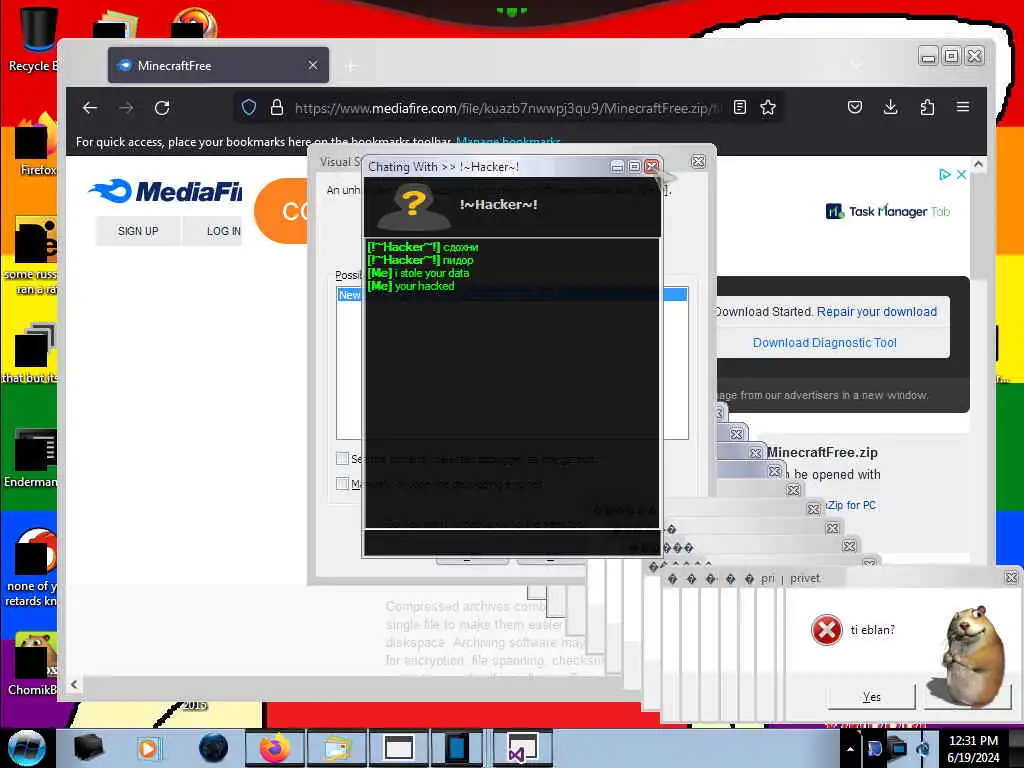
Task: Reload the MediaFire page
Action: pos(162,108)
